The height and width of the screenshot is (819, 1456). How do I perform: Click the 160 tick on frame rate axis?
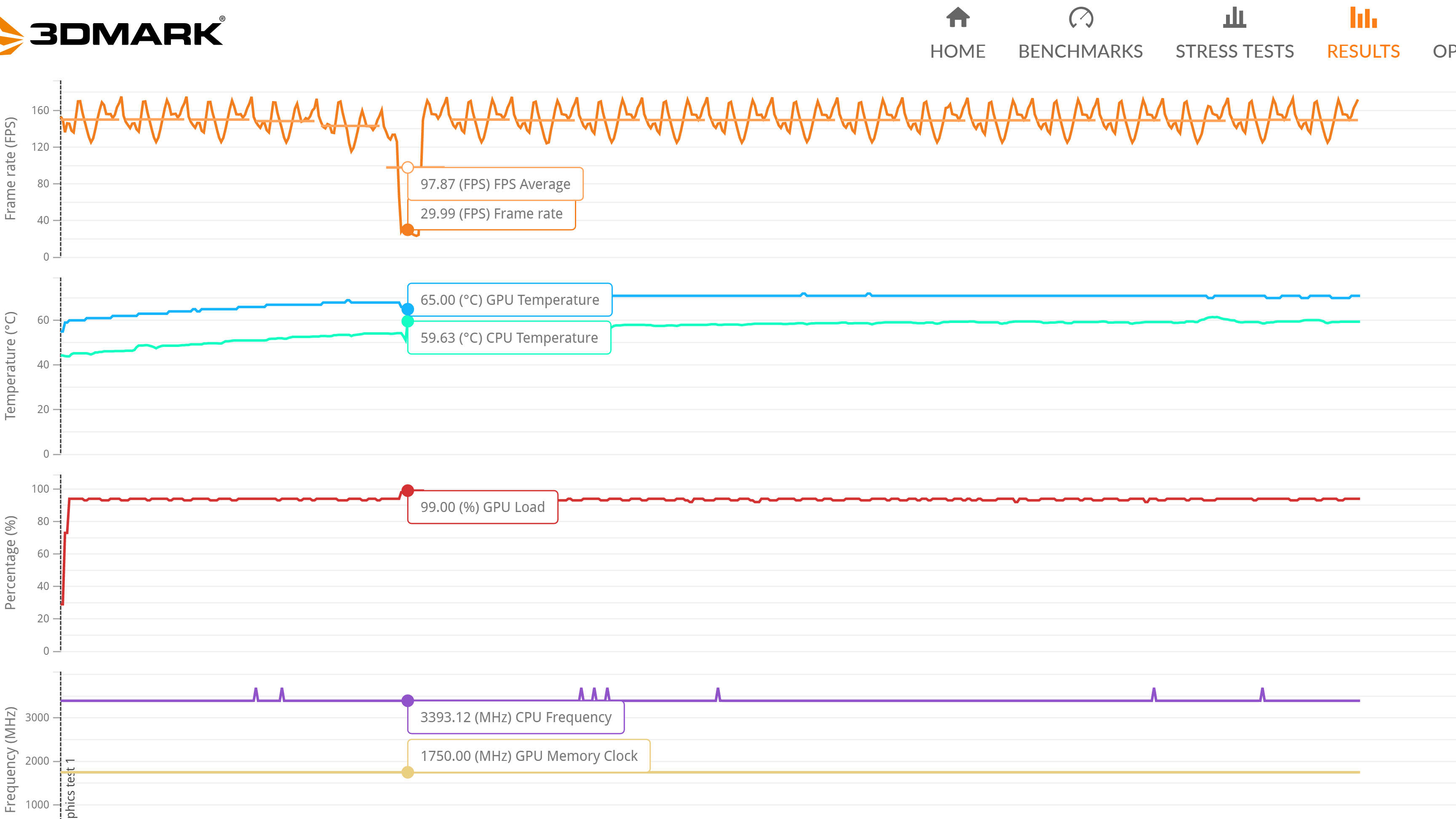click(40, 110)
